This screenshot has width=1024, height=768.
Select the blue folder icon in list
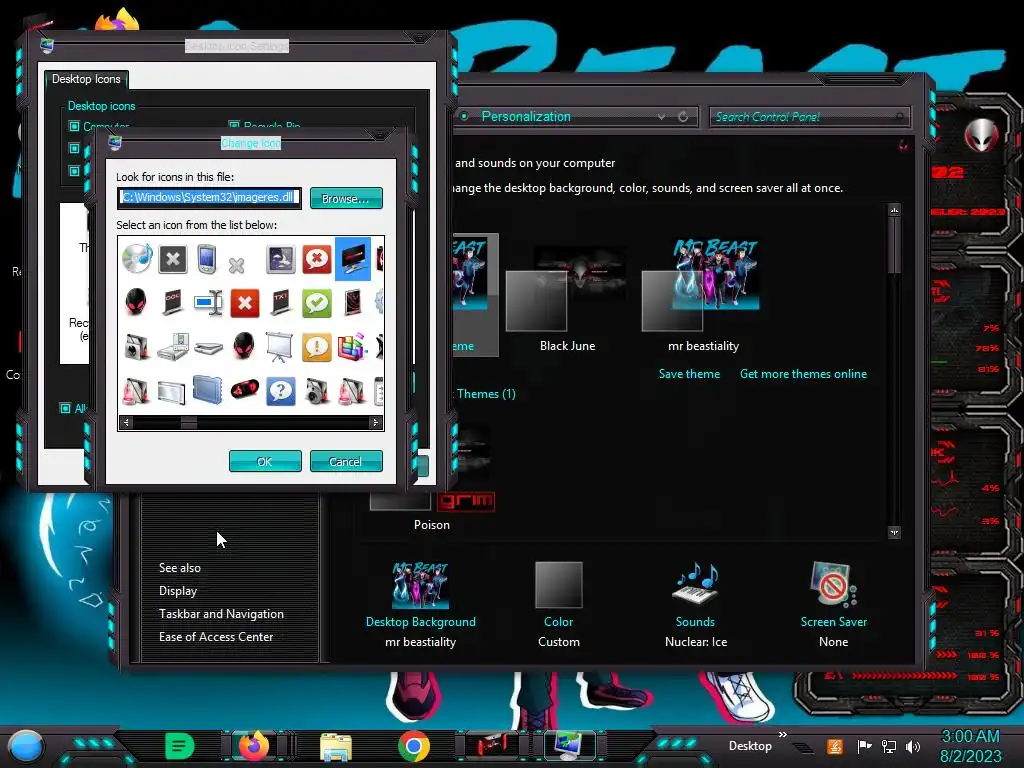point(208,391)
